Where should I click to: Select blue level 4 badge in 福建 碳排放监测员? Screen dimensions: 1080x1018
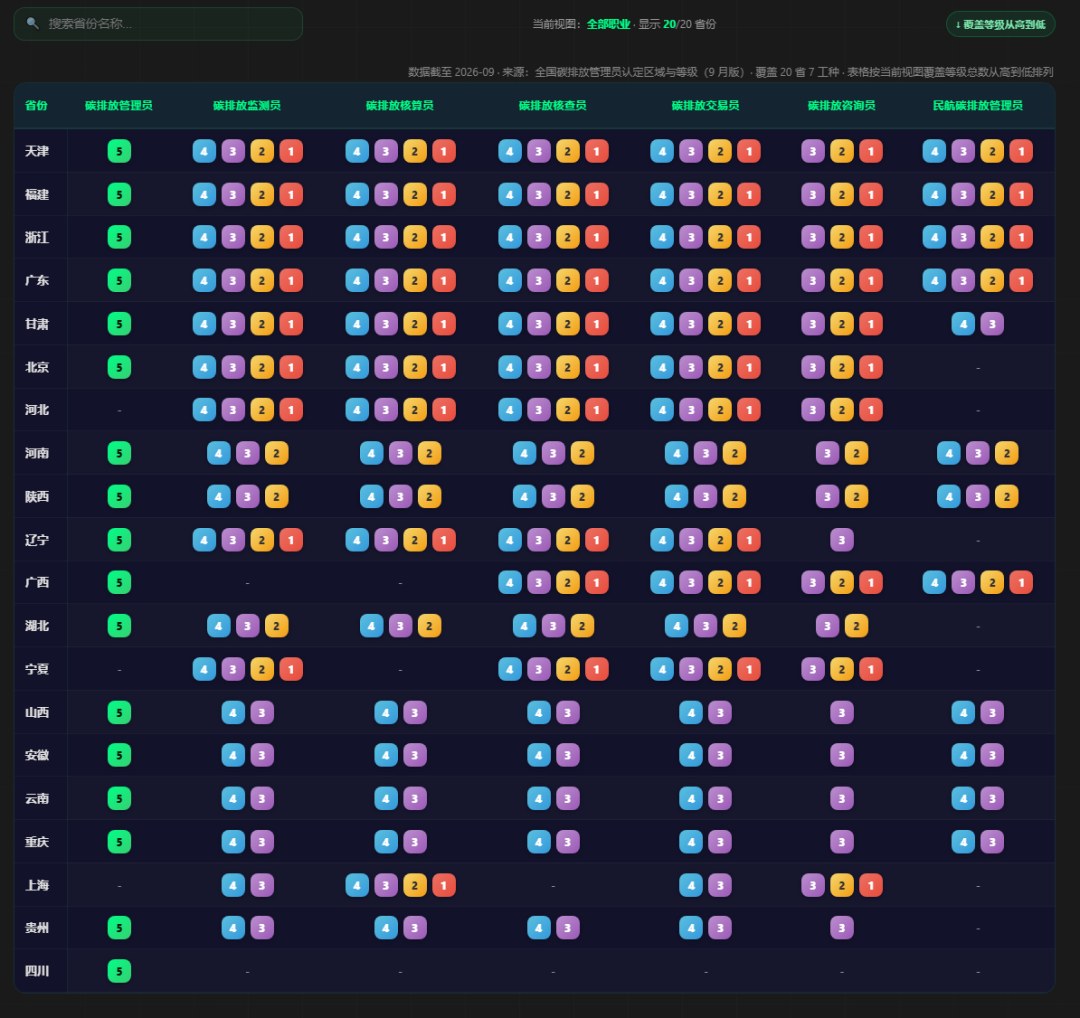point(204,195)
